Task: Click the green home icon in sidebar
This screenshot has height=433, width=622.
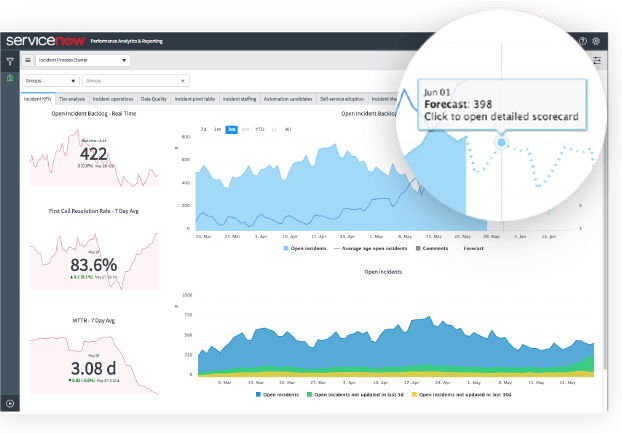Action: coord(10,77)
